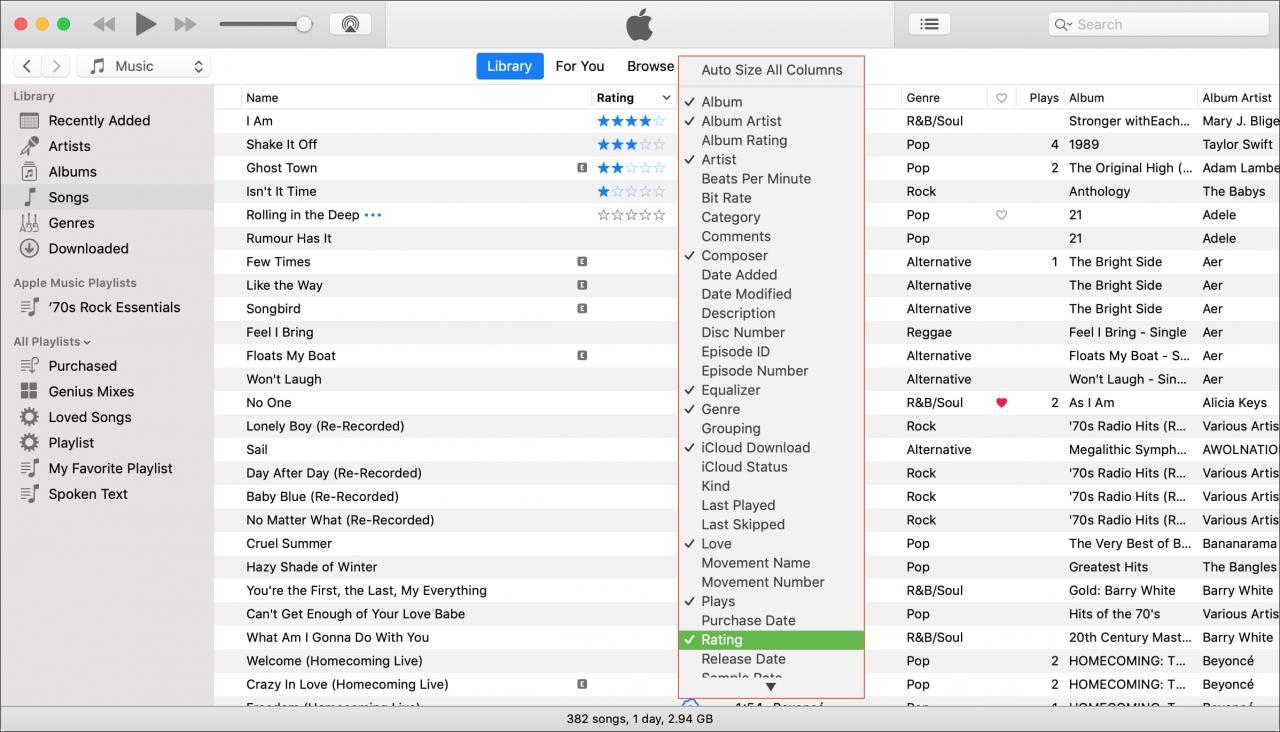This screenshot has height=732, width=1280.
Task: Show Downloaded music in the sidebar
Action: click(88, 248)
